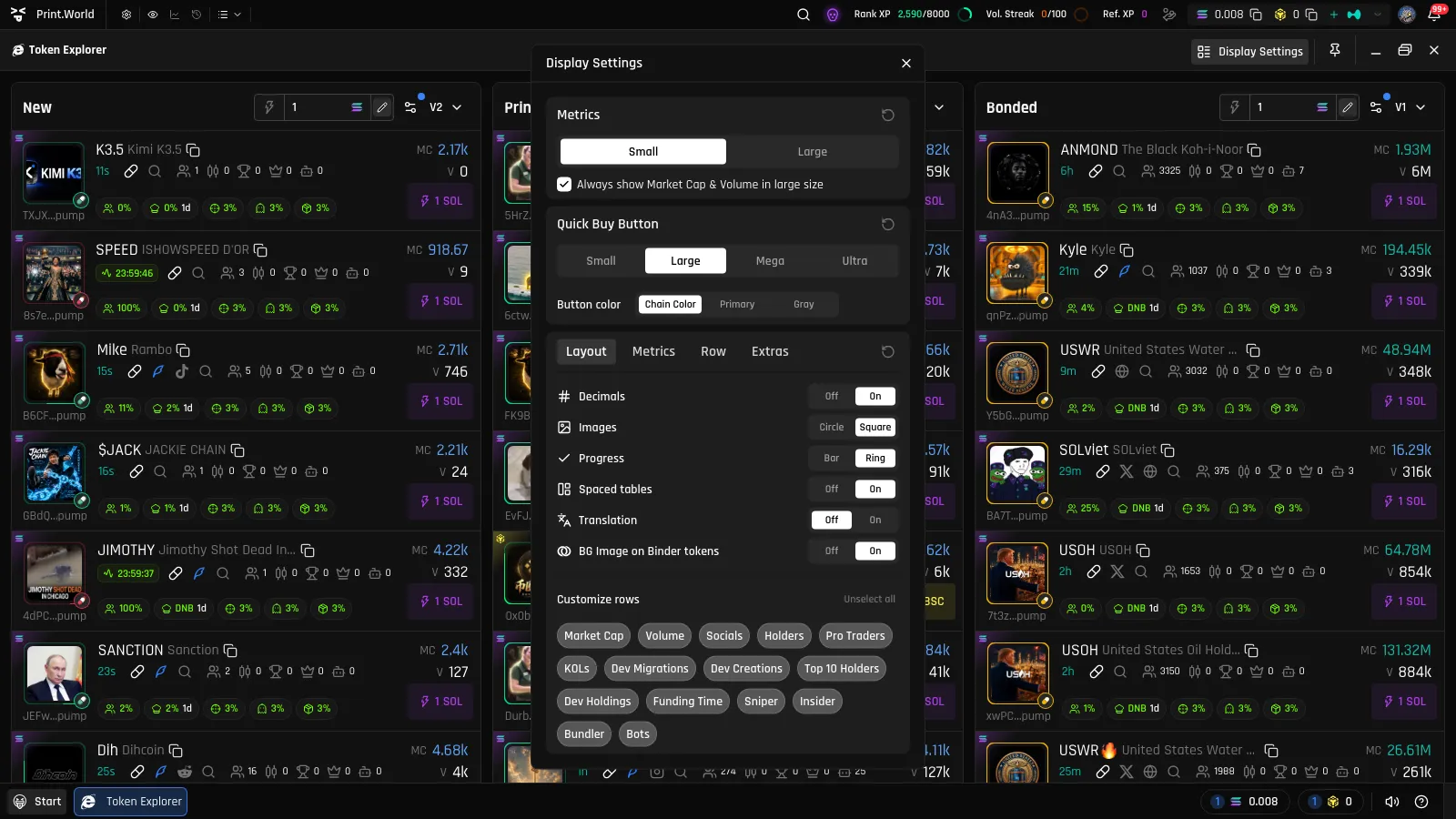Viewport: 1456px width, 819px height.
Task: Turn BG Image on Binder tokens off
Action: 832,551
